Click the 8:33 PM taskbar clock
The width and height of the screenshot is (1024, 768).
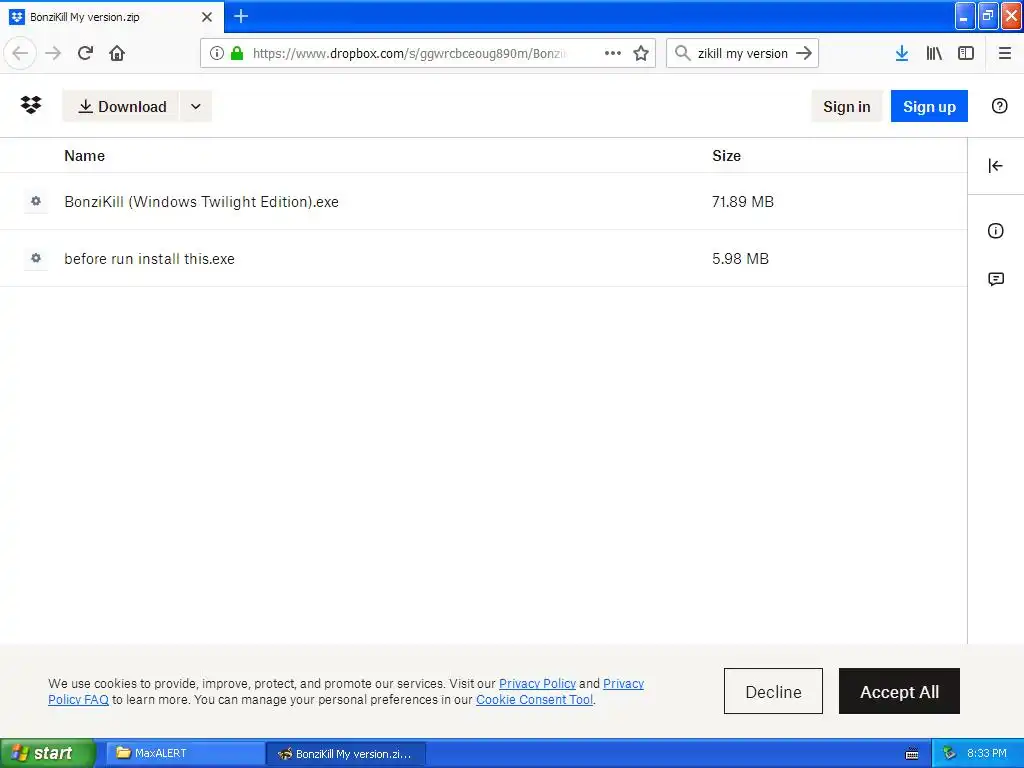tap(987, 753)
